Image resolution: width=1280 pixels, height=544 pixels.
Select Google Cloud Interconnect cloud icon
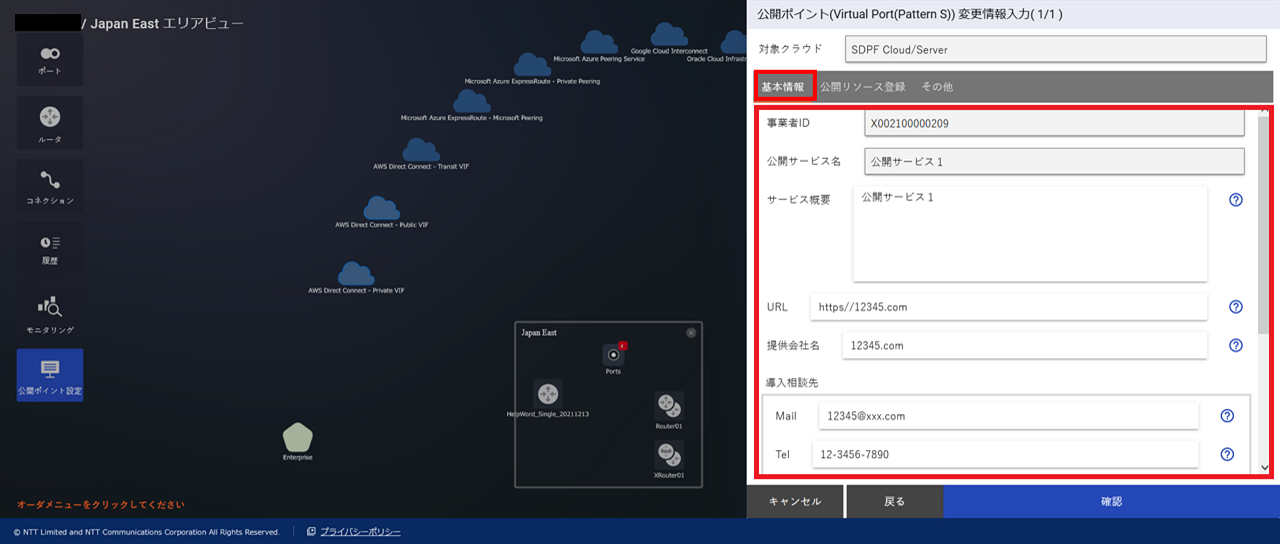(670, 35)
